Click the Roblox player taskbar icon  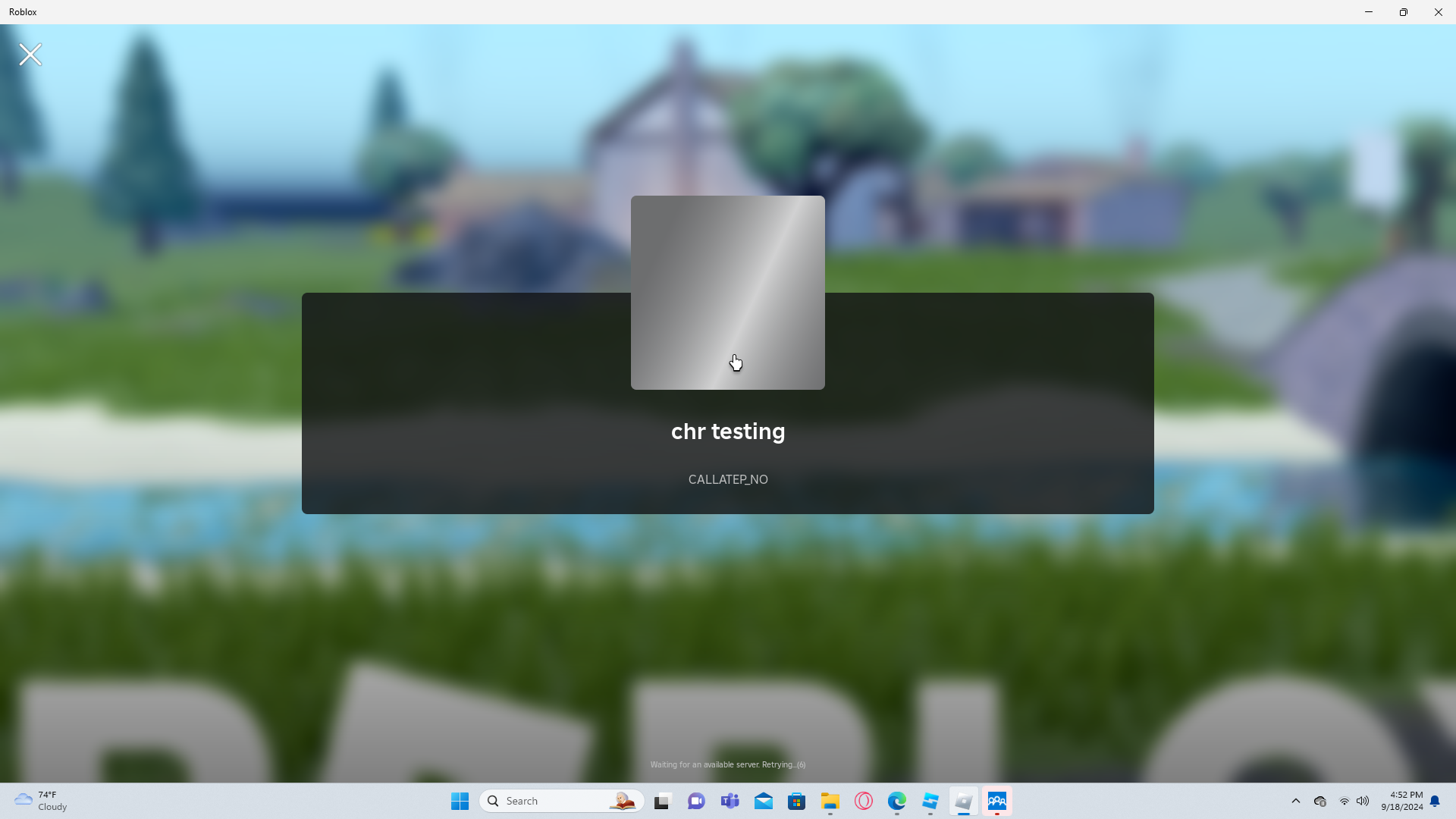(x=963, y=801)
